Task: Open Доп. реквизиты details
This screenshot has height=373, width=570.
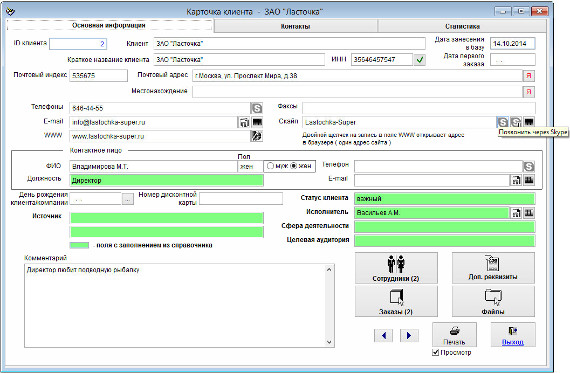Action: coord(493,268)
